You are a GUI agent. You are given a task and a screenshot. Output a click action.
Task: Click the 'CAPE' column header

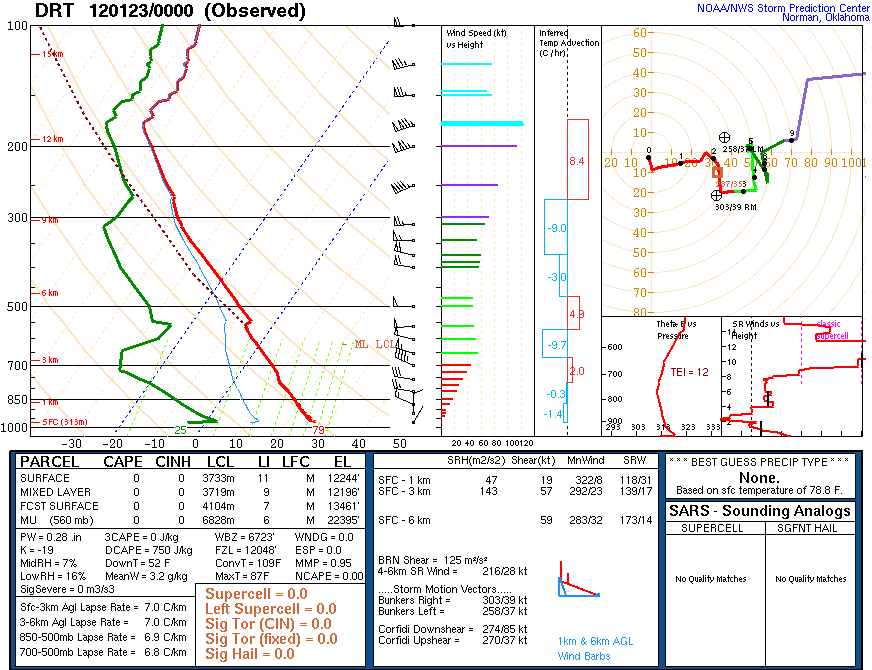[x=123, y=462]
